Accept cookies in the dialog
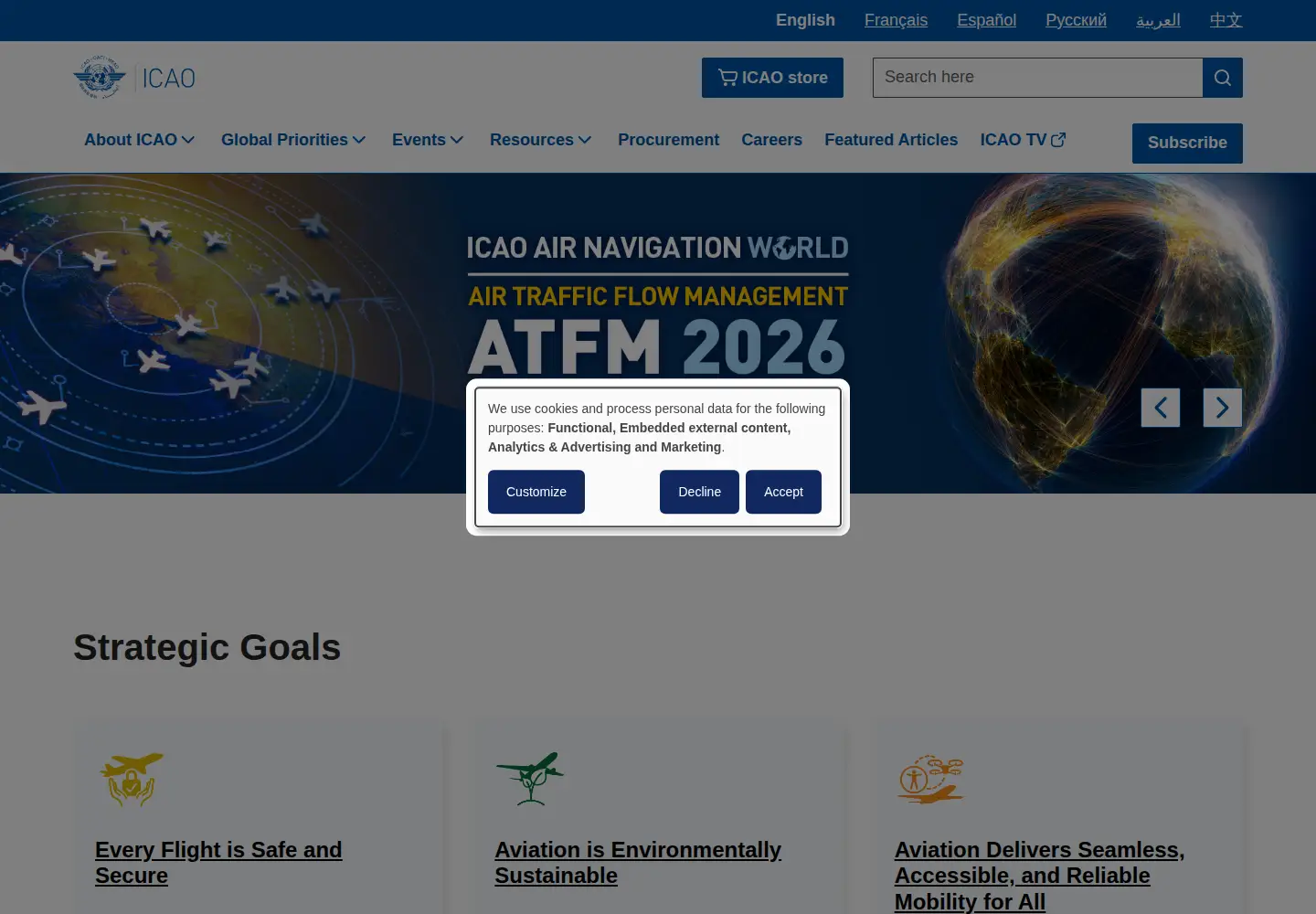The width and height of the screenshot is (1316, 914). point(783,492)
